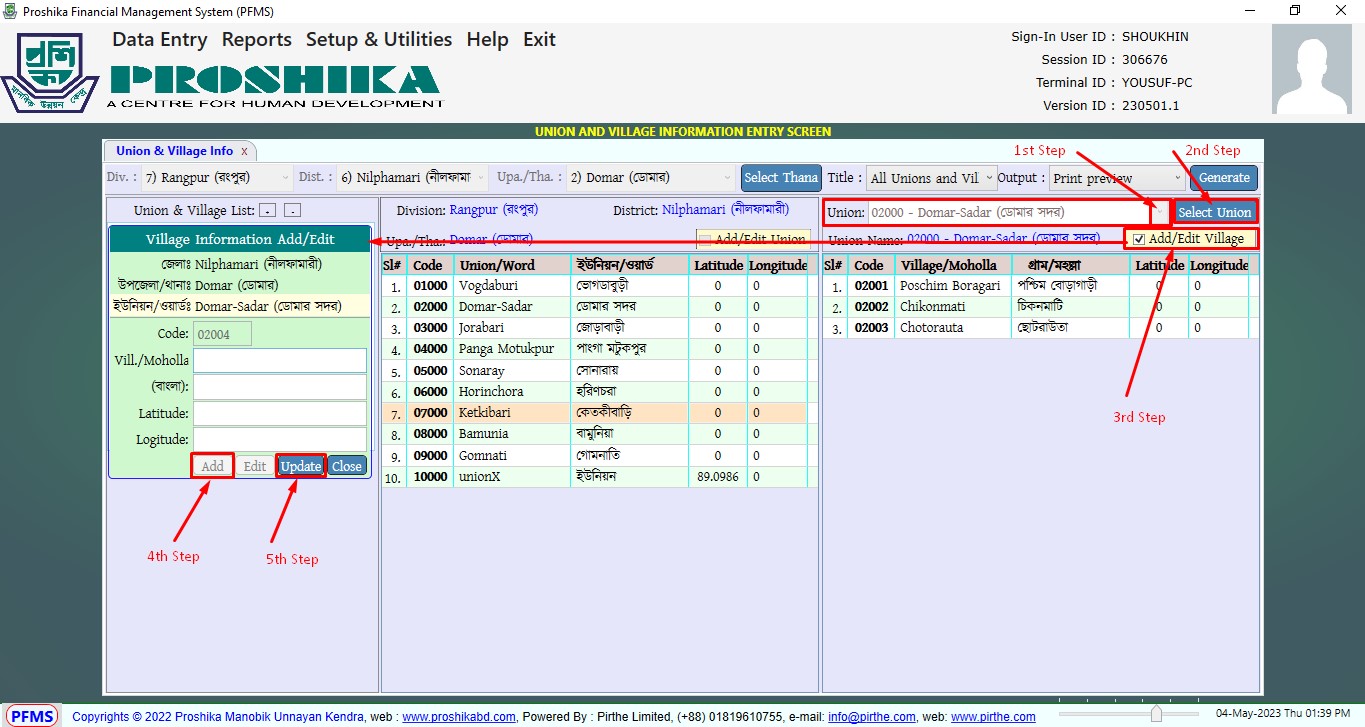1365x727 pixels.
Task: Select Panga Motukpur union row
Action: (x=594, y=350)
